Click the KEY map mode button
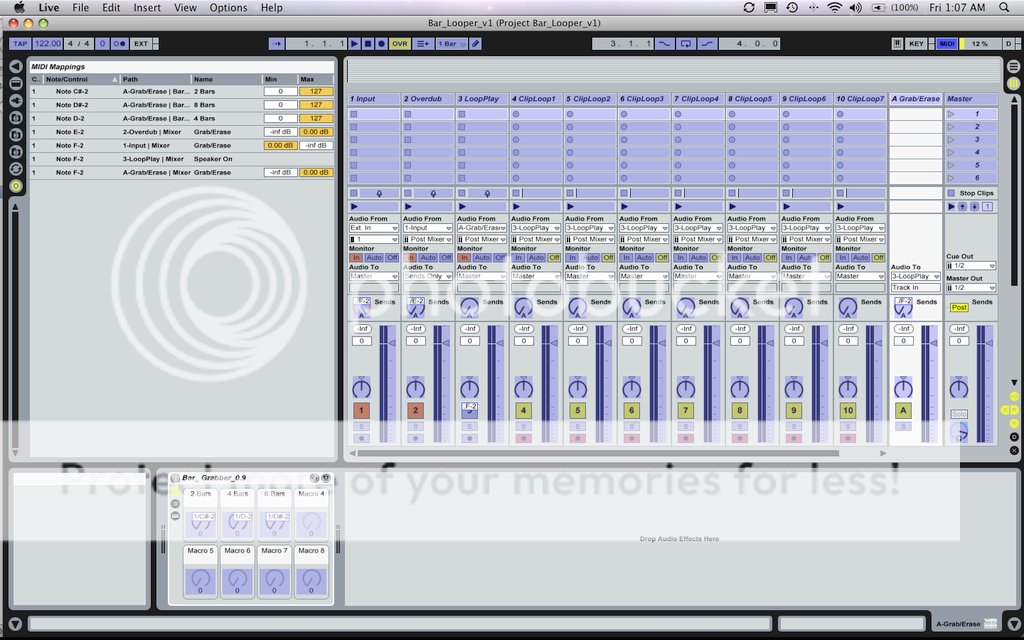The height and width of the screenshot is (640, 1024). coord(917,44)
